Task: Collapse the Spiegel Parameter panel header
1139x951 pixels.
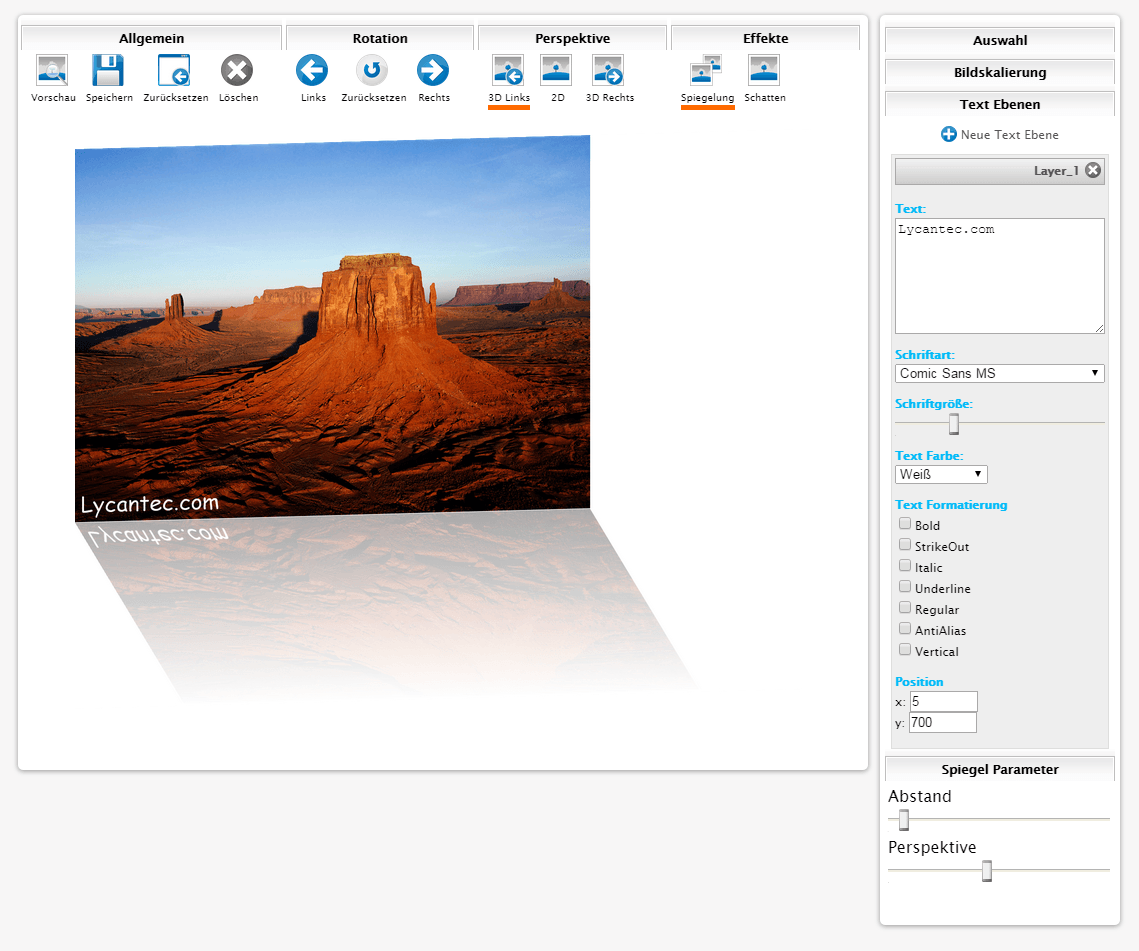Action: (1000, 769)
